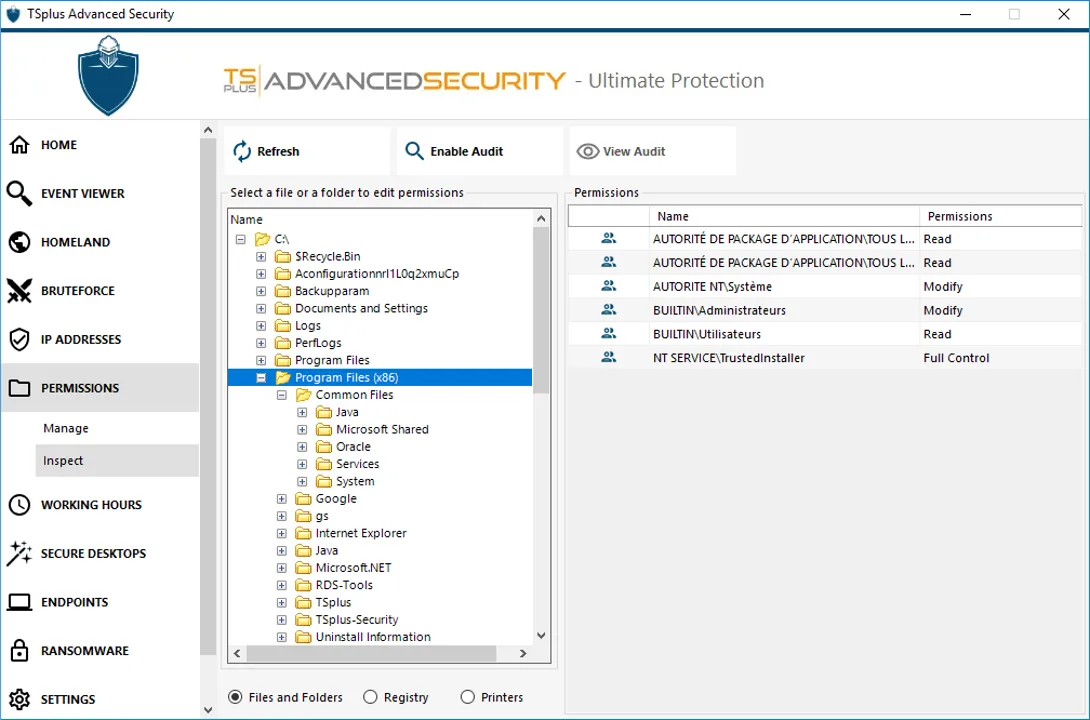The image size is (1090, 720).
Task: Click users icon for TrustedInstaller row
Action: point(608,357)
